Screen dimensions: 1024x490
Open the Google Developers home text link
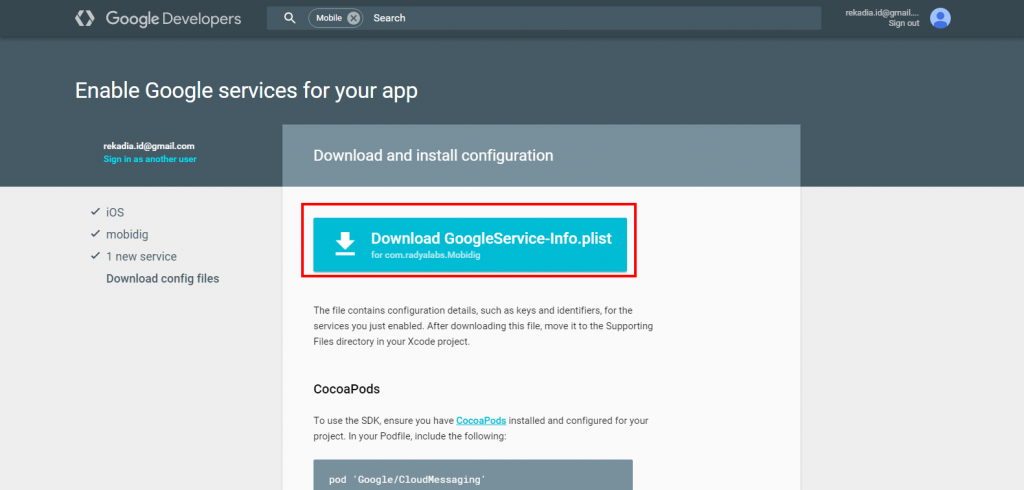pyautogui.click(x=174, y=19)
